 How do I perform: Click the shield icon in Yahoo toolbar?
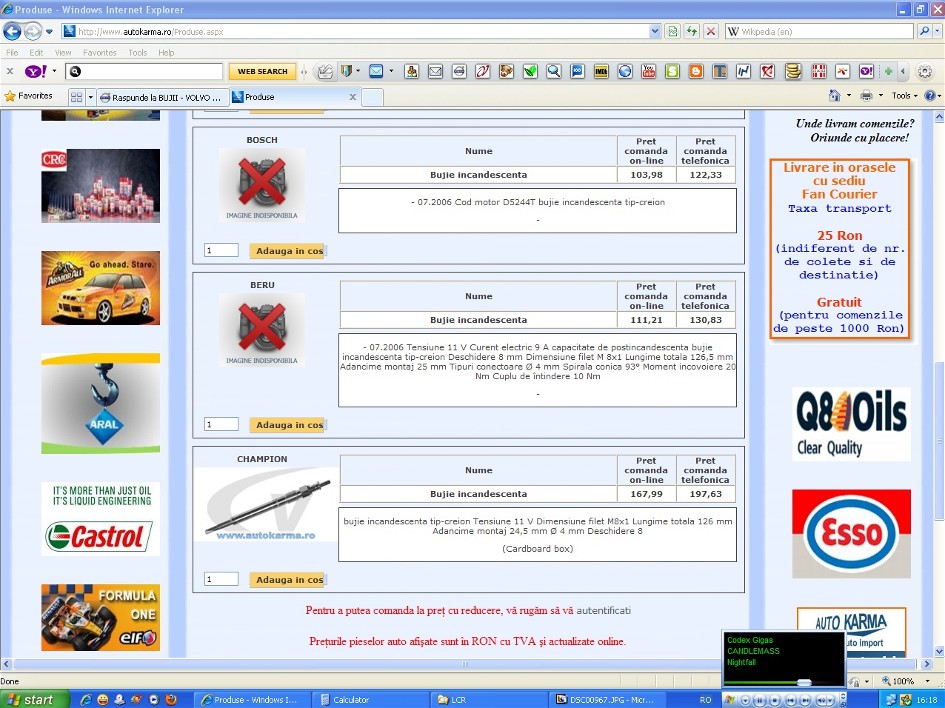coord(346,72)
